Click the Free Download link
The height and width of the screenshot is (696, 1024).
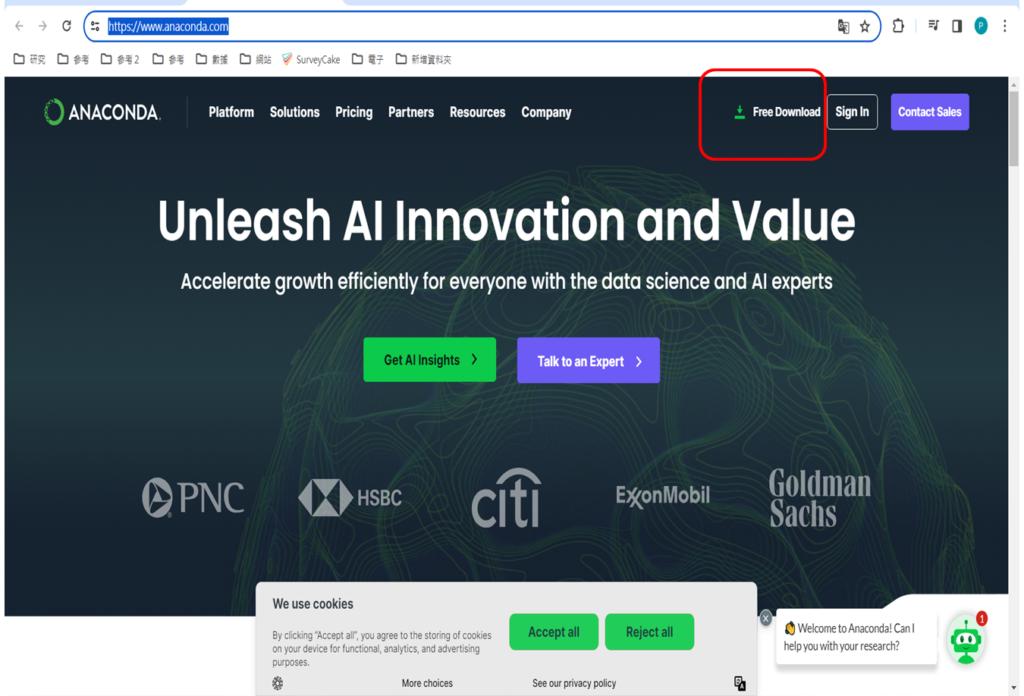[x=777, y=112]
